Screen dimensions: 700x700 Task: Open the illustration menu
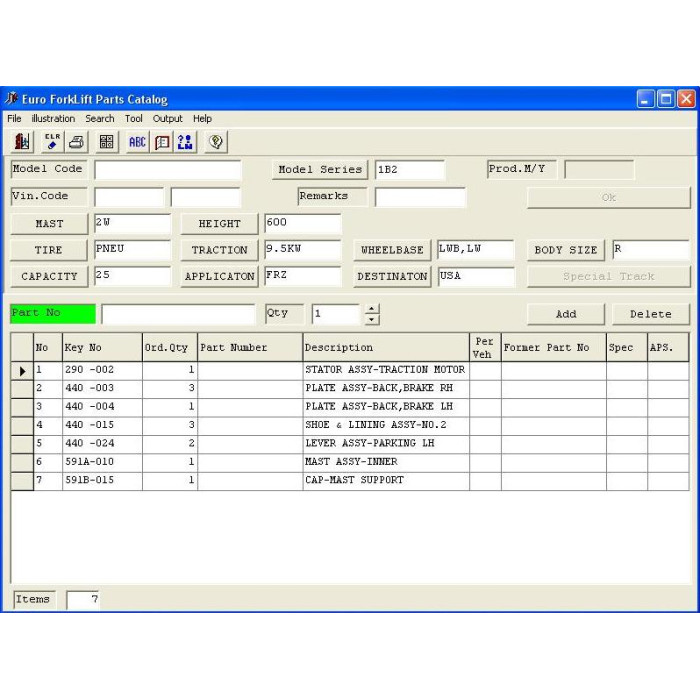(x=53, y=119)
